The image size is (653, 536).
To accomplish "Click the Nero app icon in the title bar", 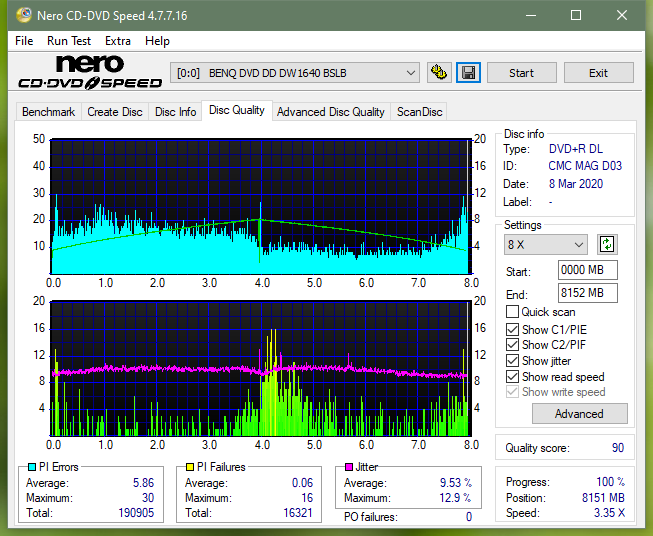I will (x=23, y=15).
